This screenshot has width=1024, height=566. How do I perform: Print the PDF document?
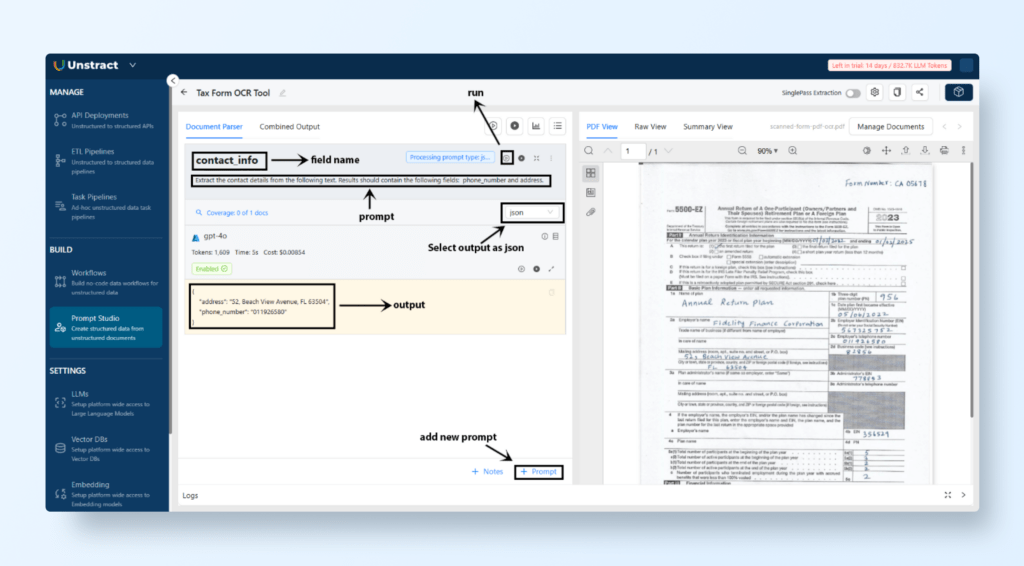pos(944,151)
